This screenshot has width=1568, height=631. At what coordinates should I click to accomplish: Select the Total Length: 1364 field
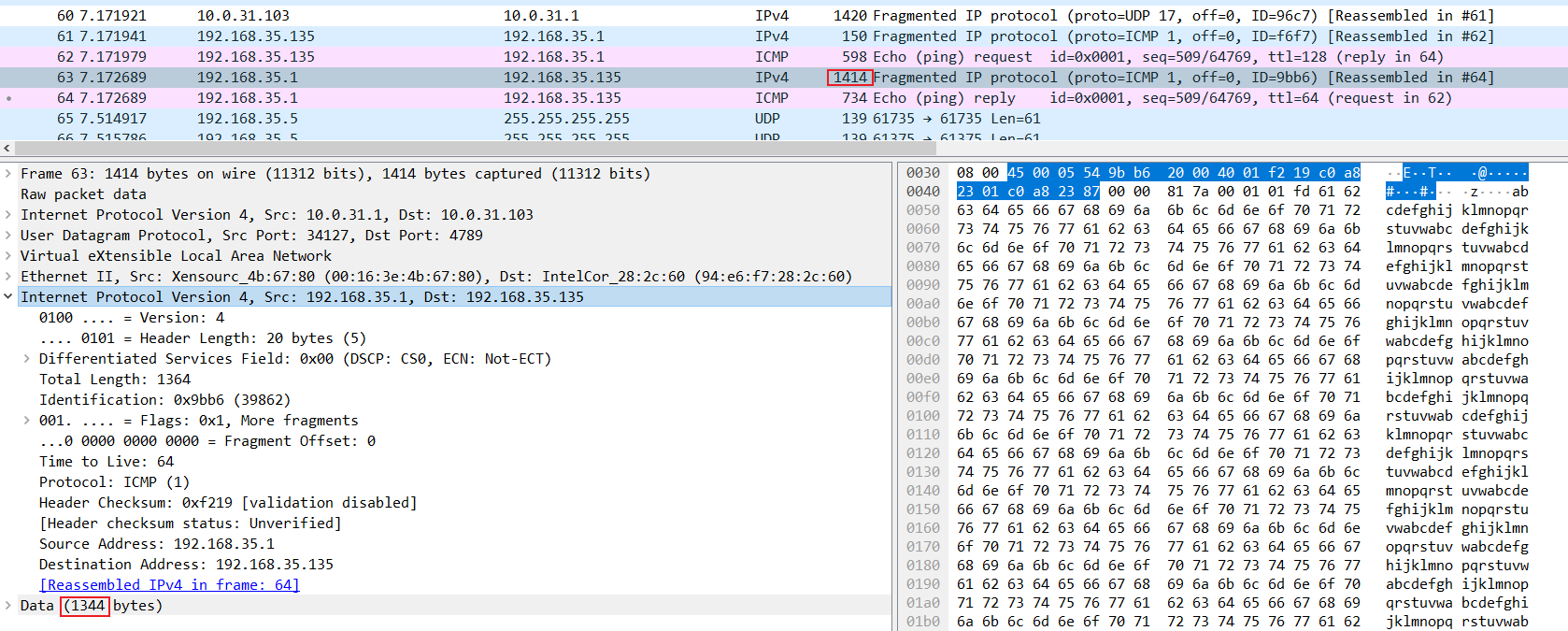click(114, 380)
